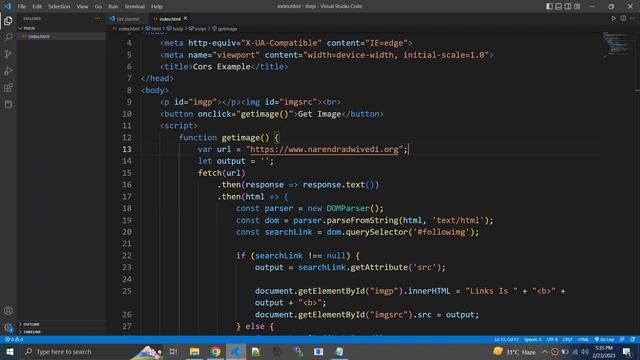Change the CRLF end of line setting
The width and height of the screenshot is (640, 360).
568,340
